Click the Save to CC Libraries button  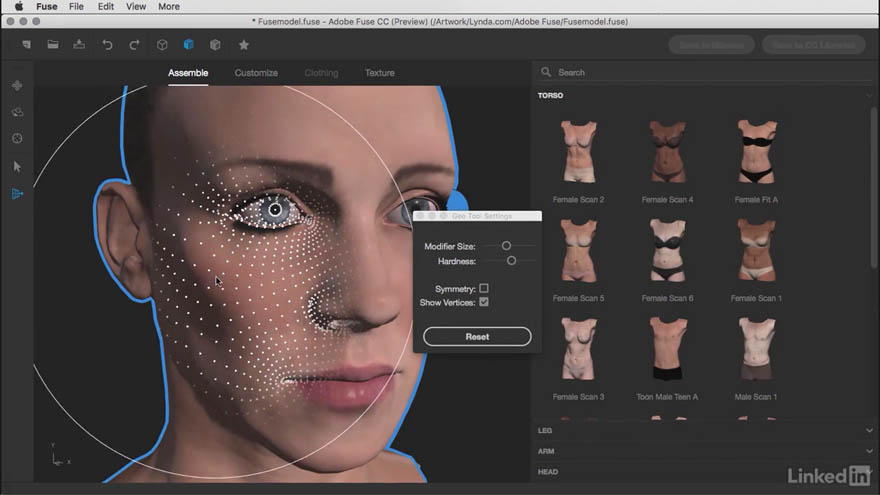coord(813,45)
